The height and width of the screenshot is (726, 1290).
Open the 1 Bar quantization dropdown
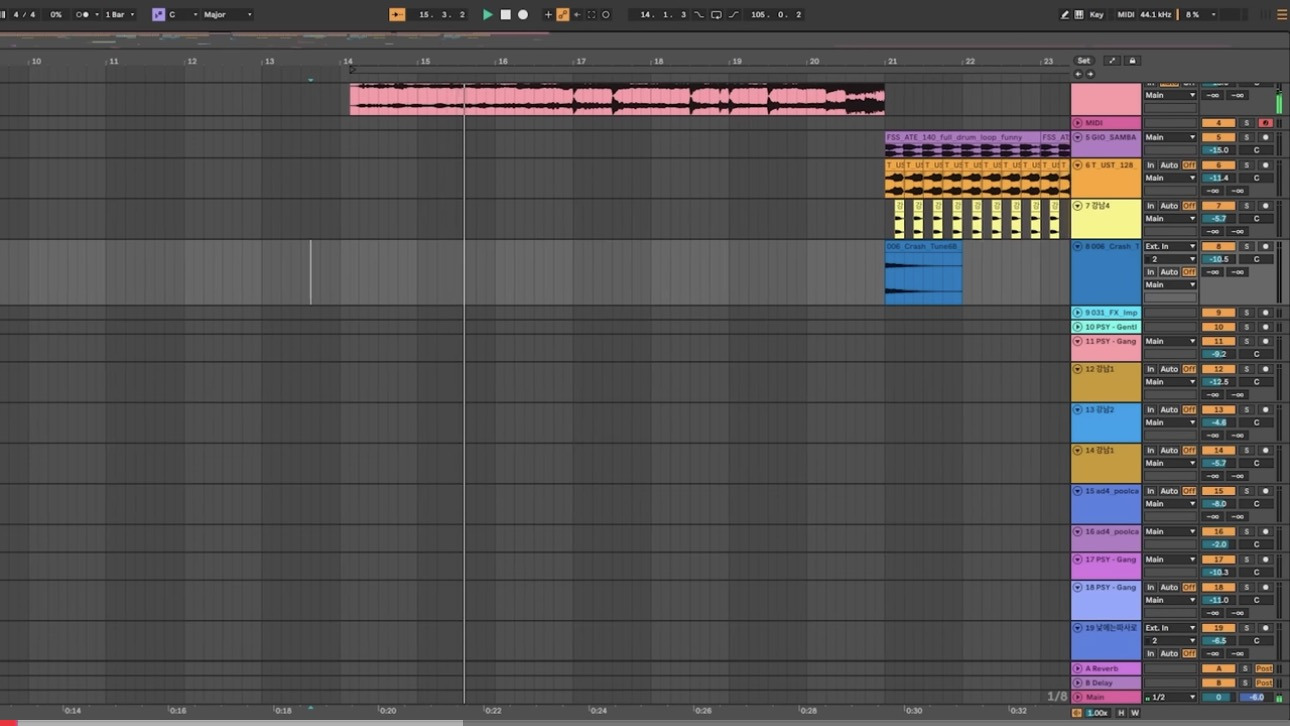click(119, 15)
